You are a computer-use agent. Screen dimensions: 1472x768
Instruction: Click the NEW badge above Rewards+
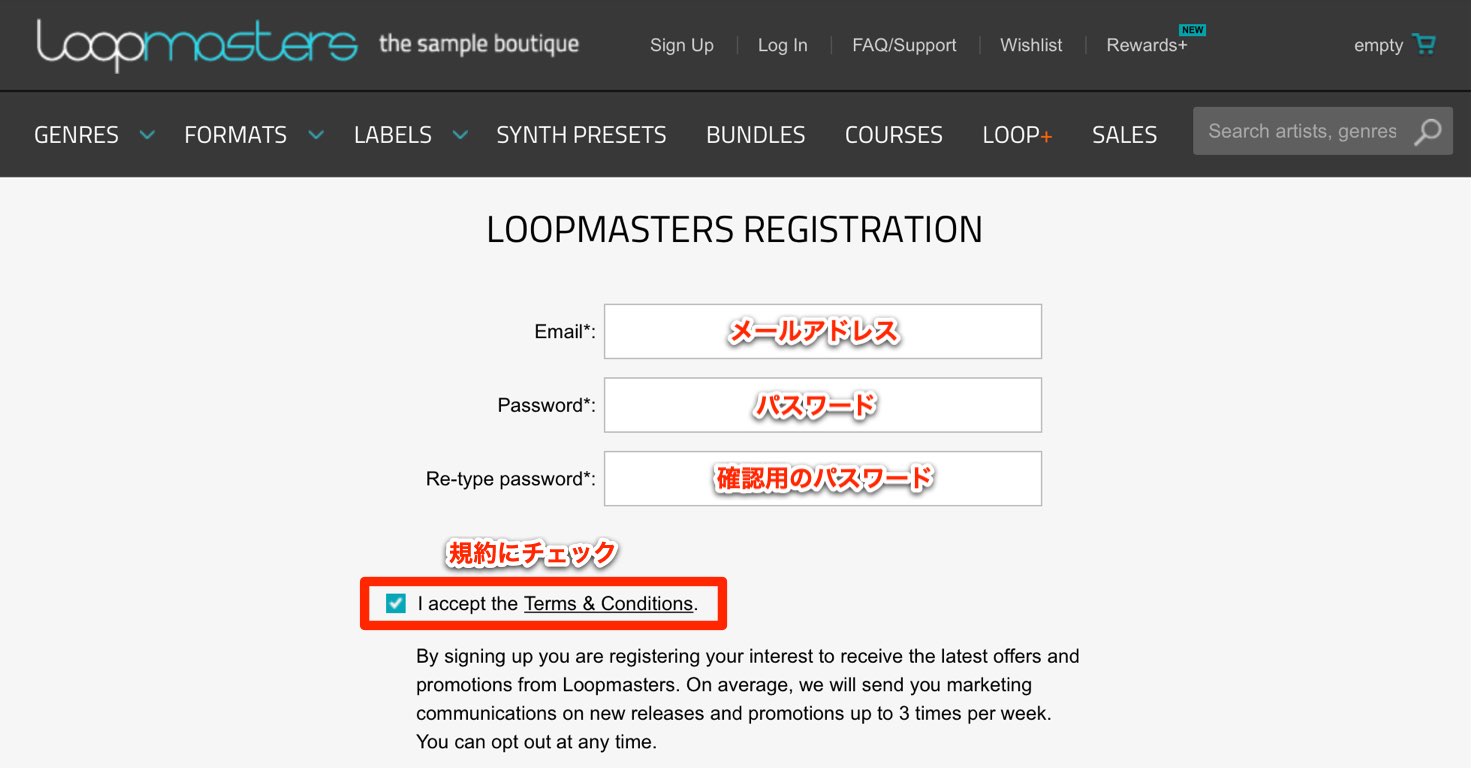(x=1192, y=30)
